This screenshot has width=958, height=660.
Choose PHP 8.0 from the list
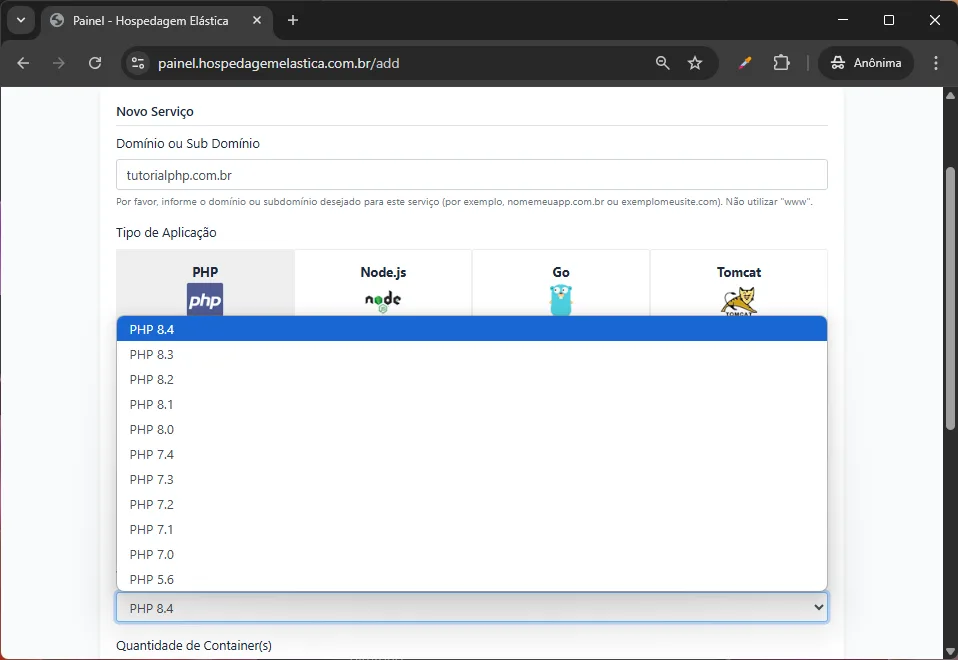pyautogui.click(x=472, y=430)
